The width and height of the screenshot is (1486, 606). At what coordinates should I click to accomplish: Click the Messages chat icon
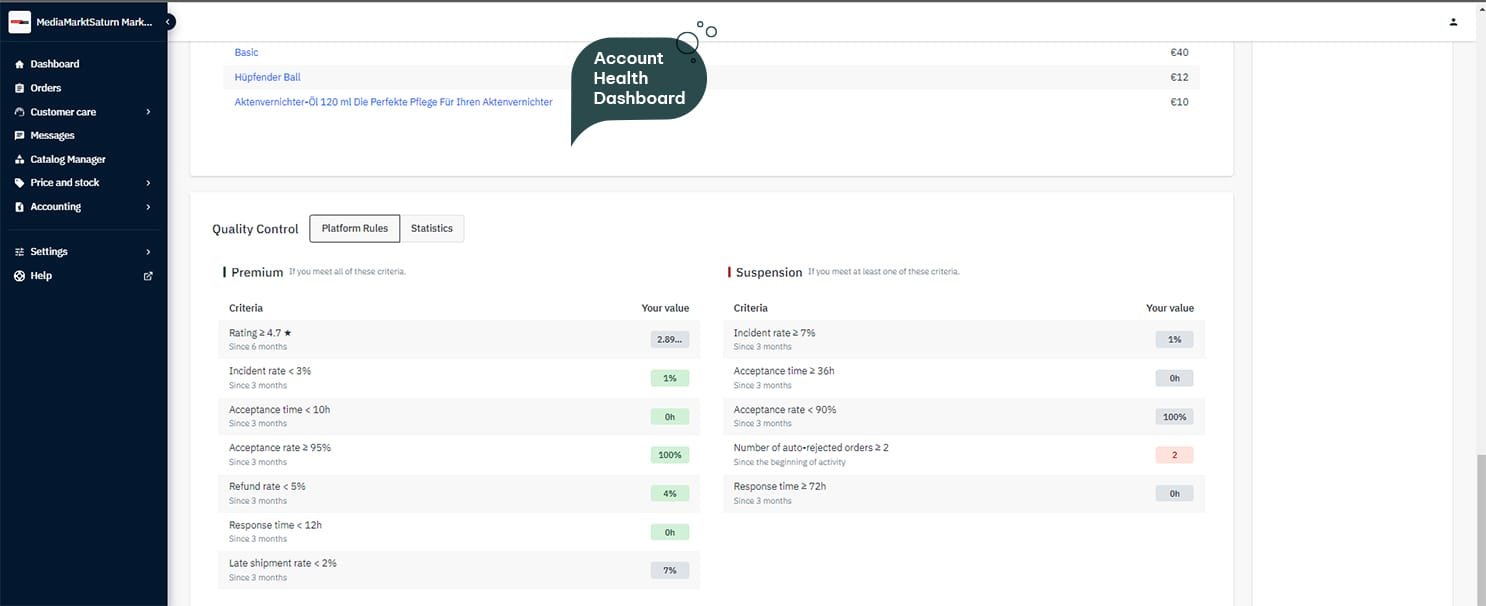coord(19,135)
